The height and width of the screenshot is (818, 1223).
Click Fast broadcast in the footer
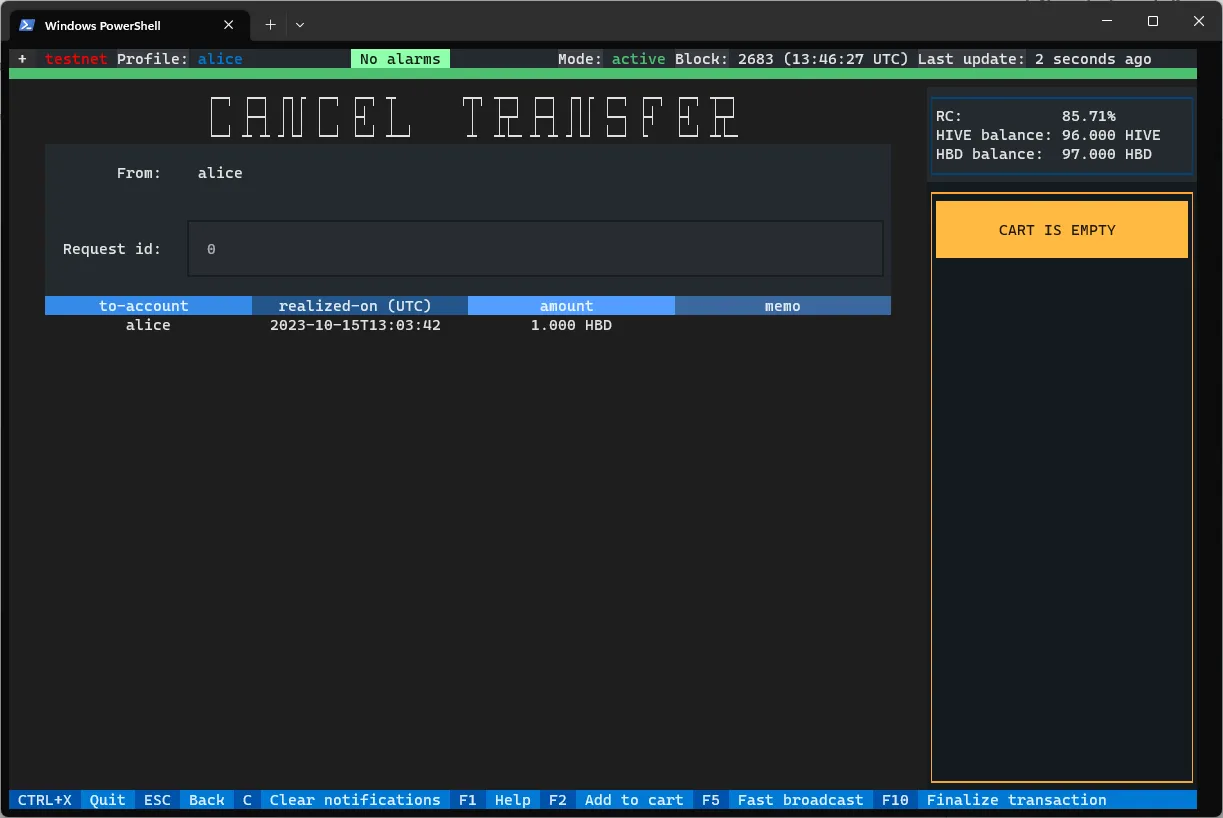pos(800,800)
